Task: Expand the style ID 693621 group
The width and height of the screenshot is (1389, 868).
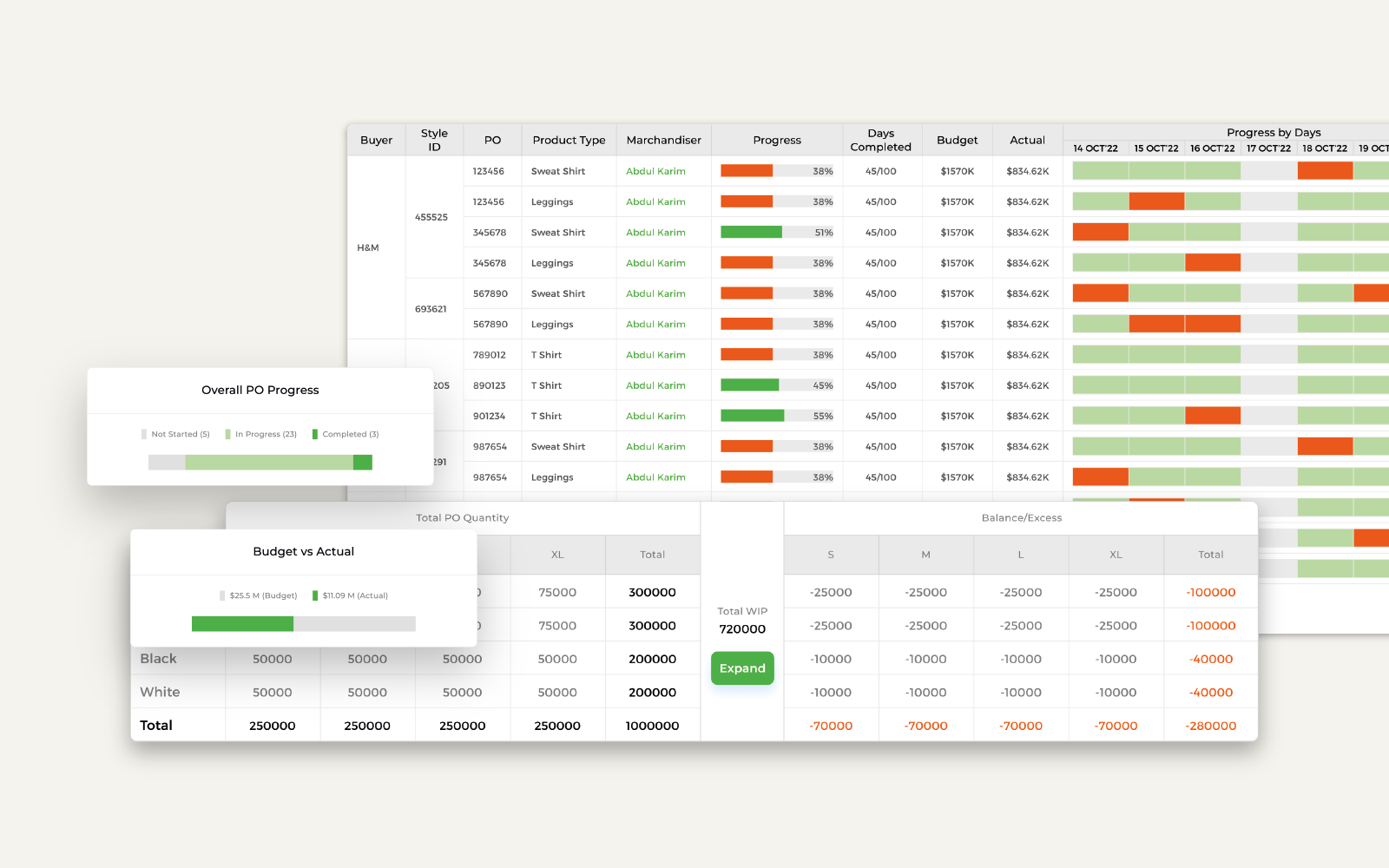Action: point(431,309)
